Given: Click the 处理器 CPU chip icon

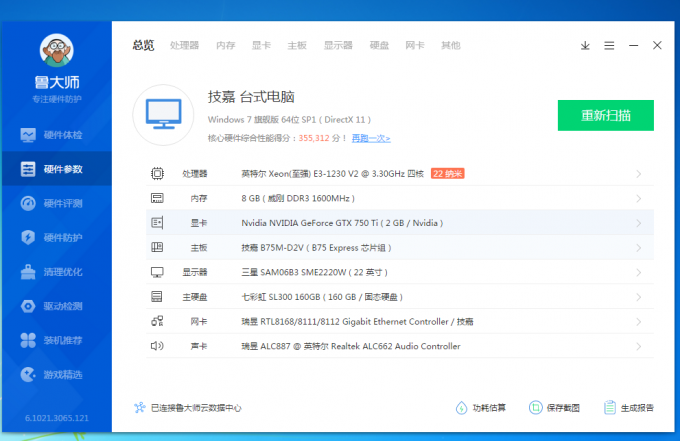Looking at the screenshot, I should pos(157,173).
